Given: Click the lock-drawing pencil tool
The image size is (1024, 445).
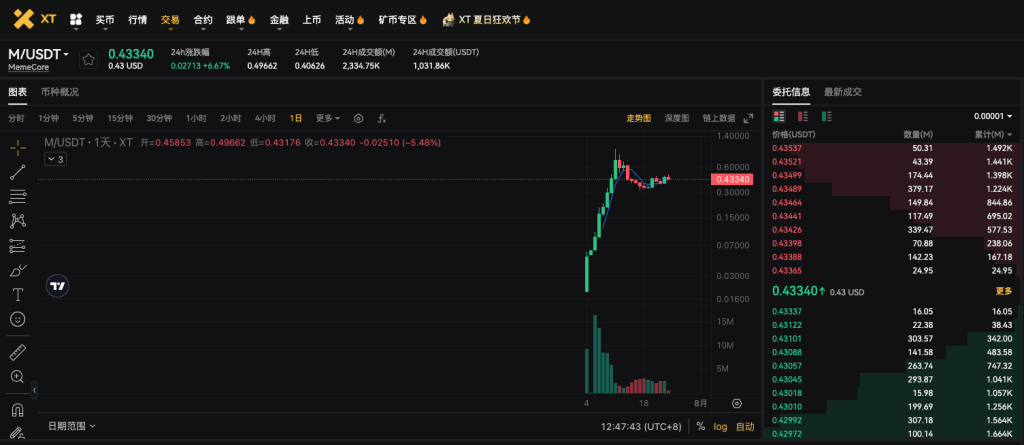Looking at the screenshot, I should [x=18, y=433].
